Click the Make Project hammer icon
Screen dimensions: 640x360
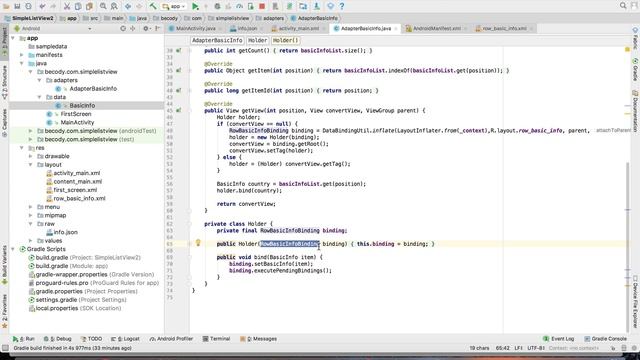tap(153, 6)
